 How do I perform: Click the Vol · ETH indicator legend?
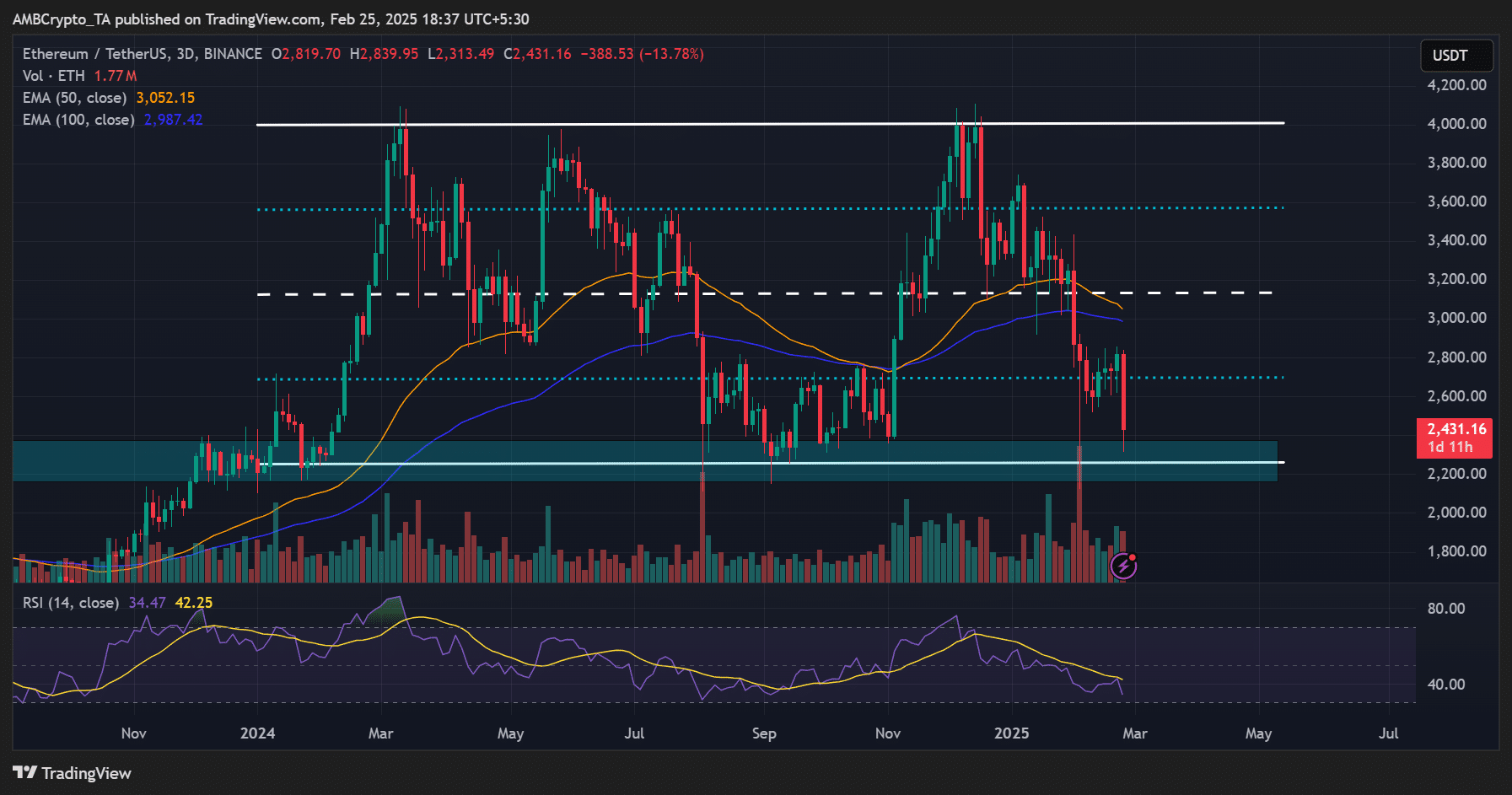[54, 76]
